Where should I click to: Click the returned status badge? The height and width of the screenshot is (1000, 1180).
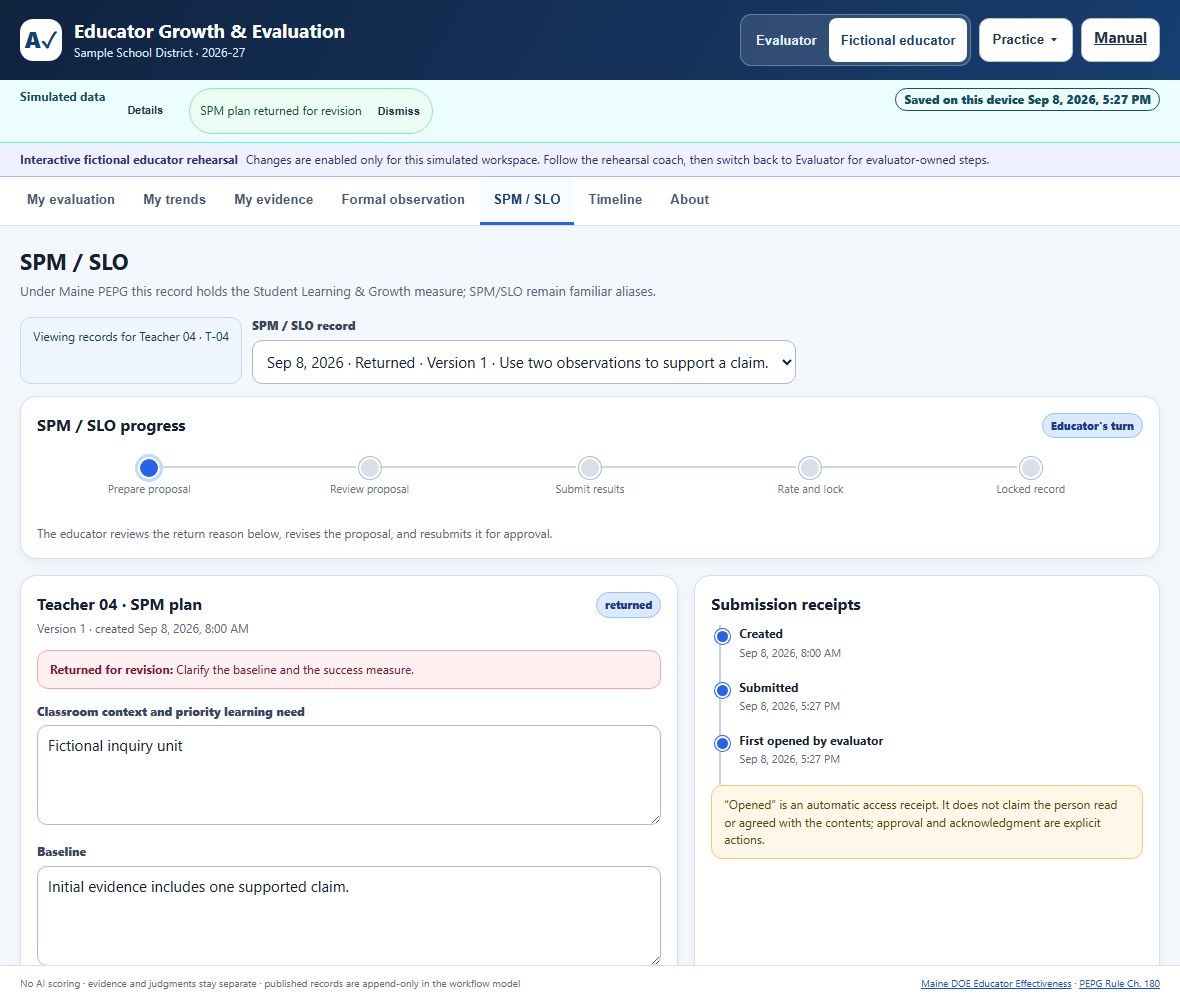[x=628, y=605]
